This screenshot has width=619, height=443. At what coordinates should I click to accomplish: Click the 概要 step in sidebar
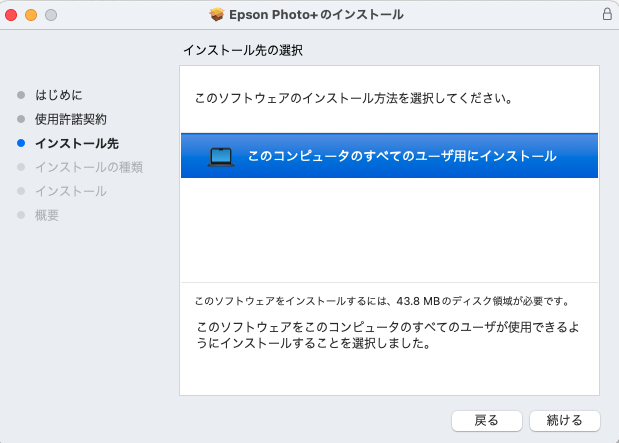[47, 216]
